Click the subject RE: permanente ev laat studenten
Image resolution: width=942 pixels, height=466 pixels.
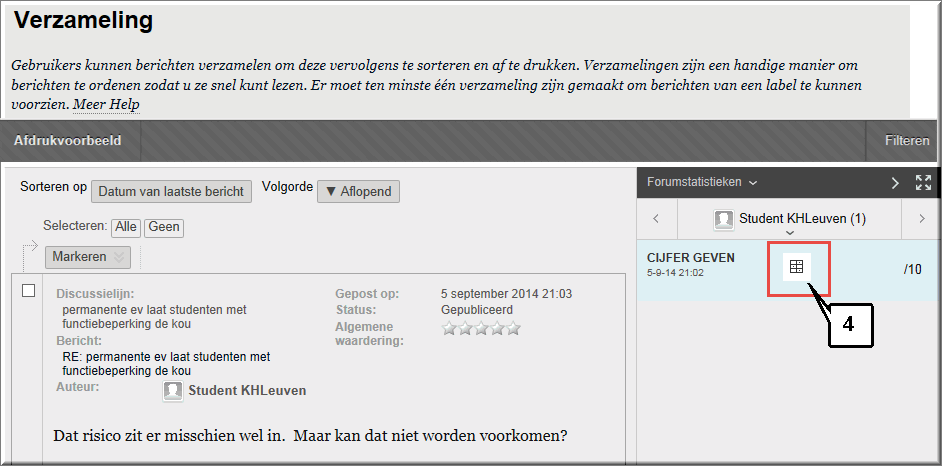click(166, 364)
